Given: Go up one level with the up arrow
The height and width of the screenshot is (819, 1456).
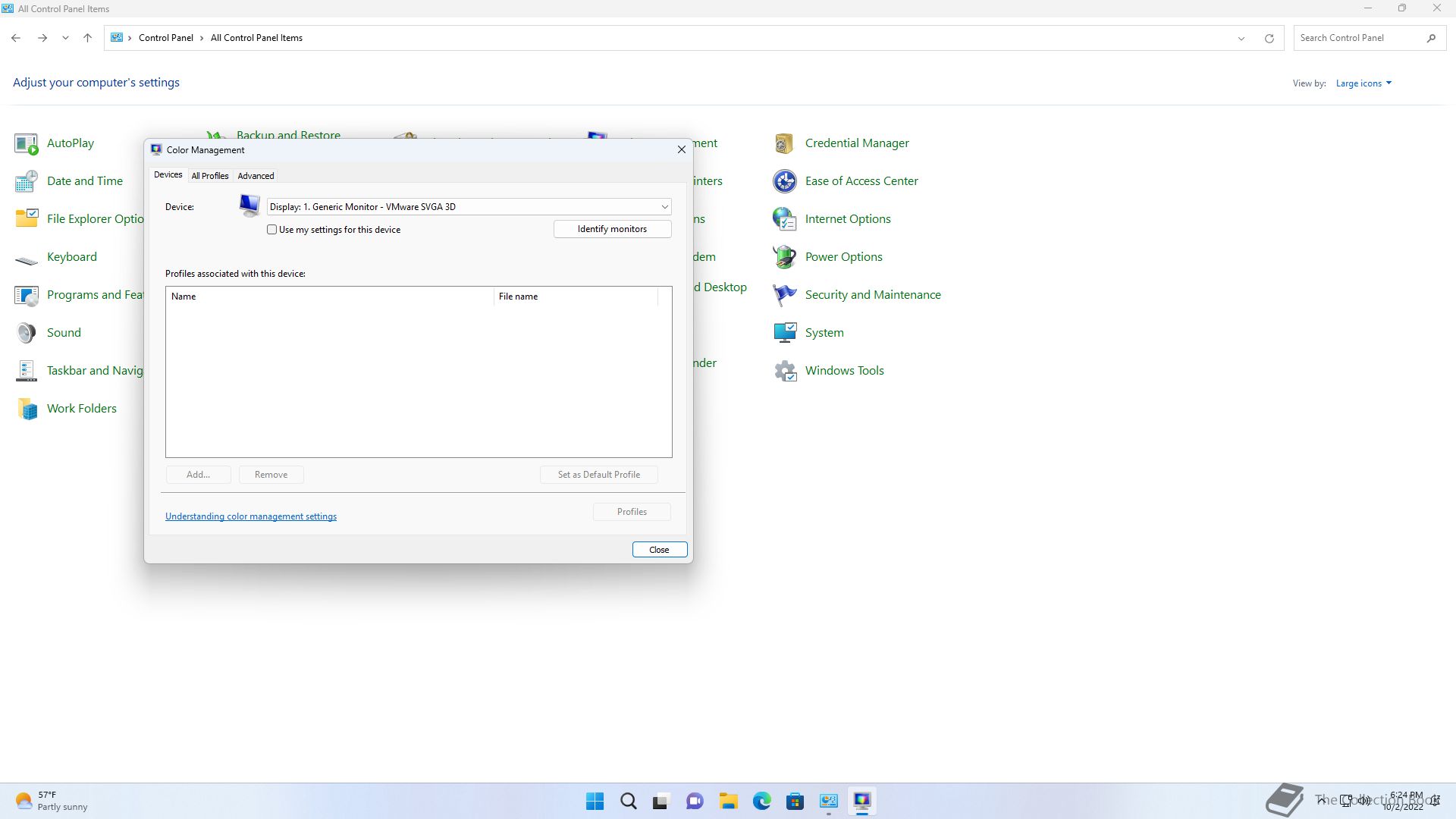Looking at the screenshot, I should coord(87,38).
